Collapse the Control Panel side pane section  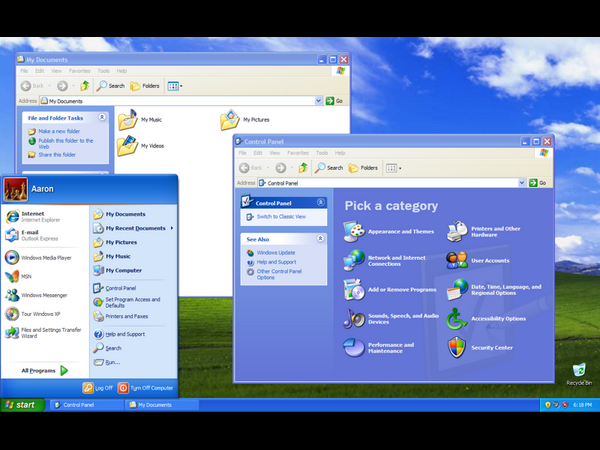pyautogui.click(x=321, y=202)
